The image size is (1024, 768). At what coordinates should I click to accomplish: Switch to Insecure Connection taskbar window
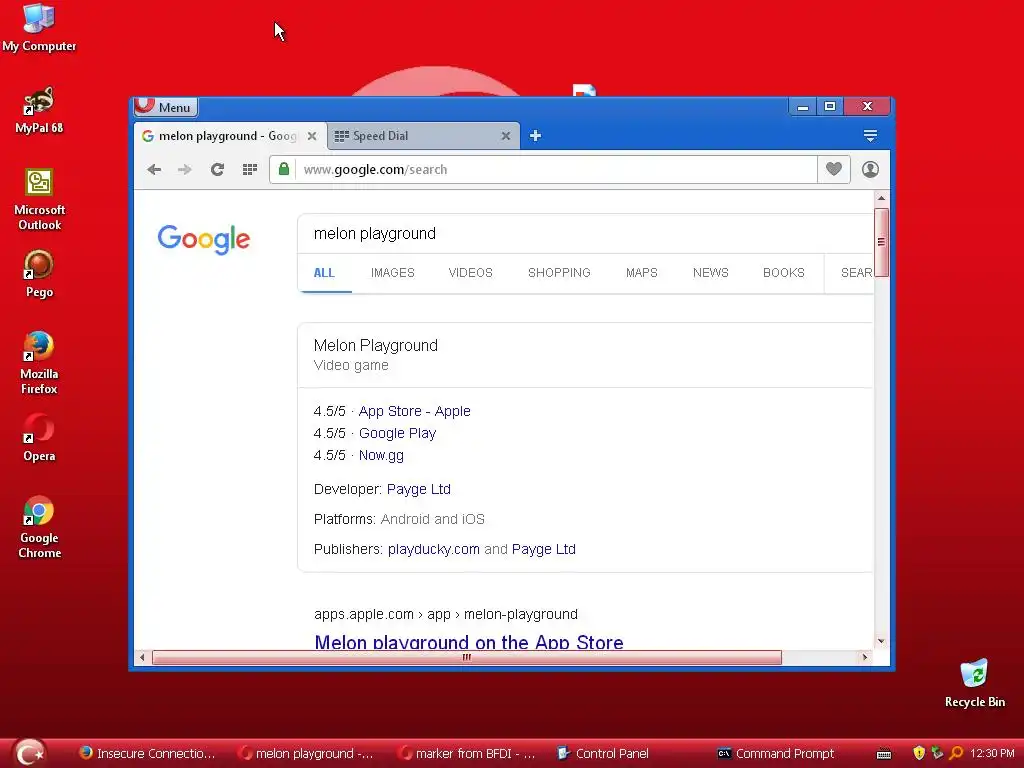point(147,754)
